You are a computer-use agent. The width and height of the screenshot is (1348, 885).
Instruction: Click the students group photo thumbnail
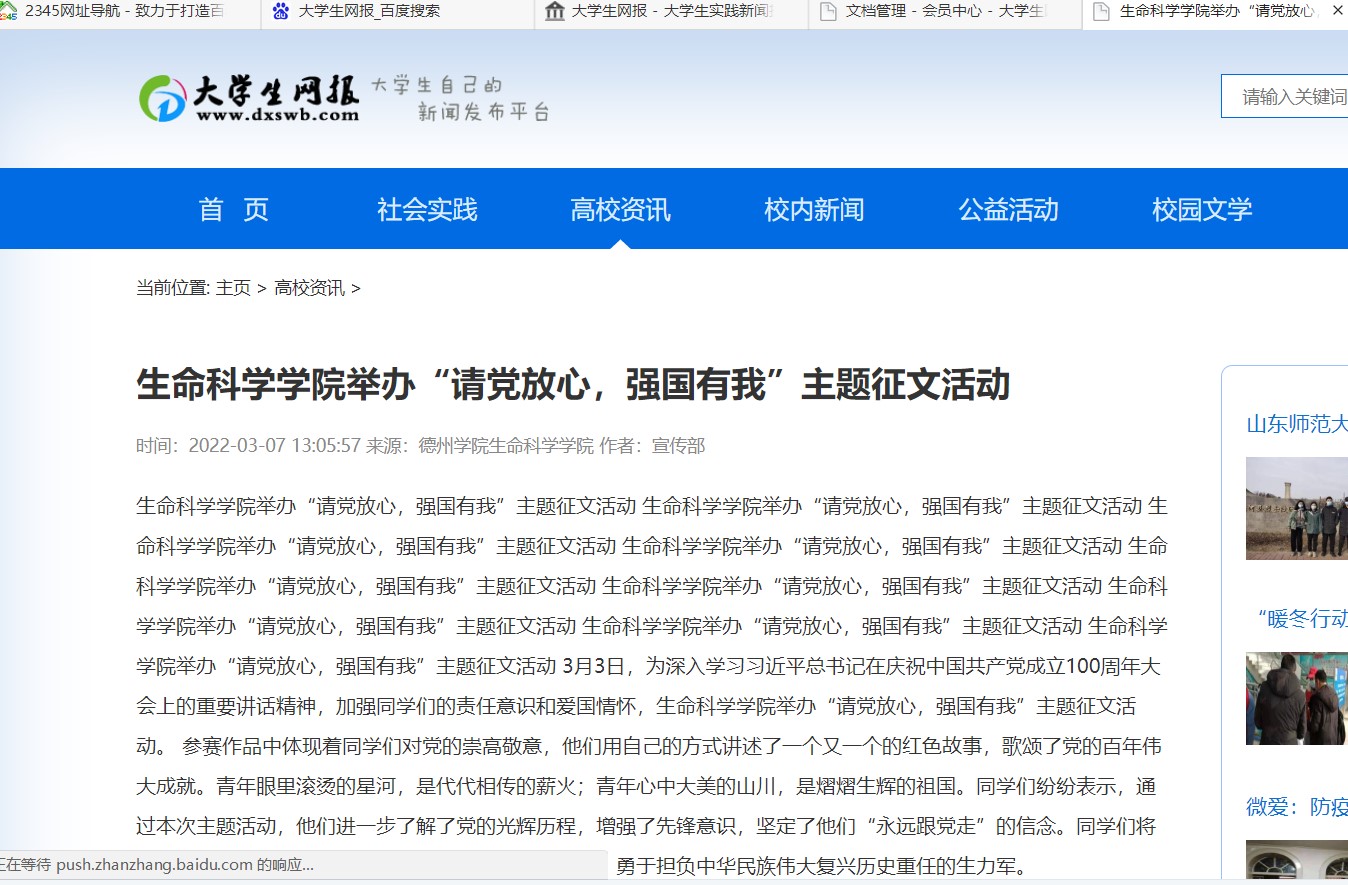click(x=1297, y=508)
